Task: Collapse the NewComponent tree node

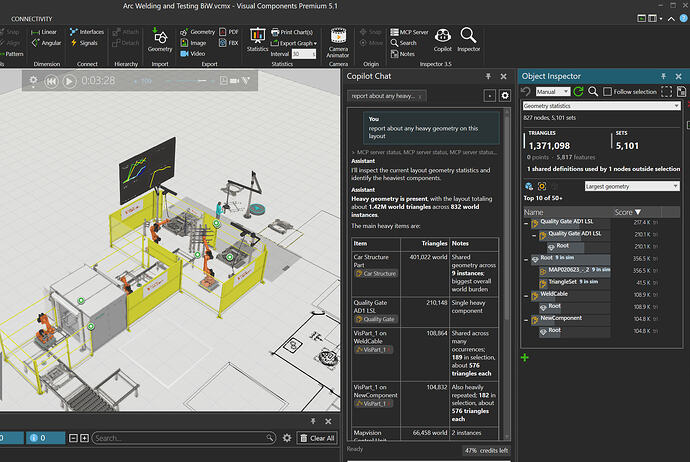Action: tap(526, 320)
